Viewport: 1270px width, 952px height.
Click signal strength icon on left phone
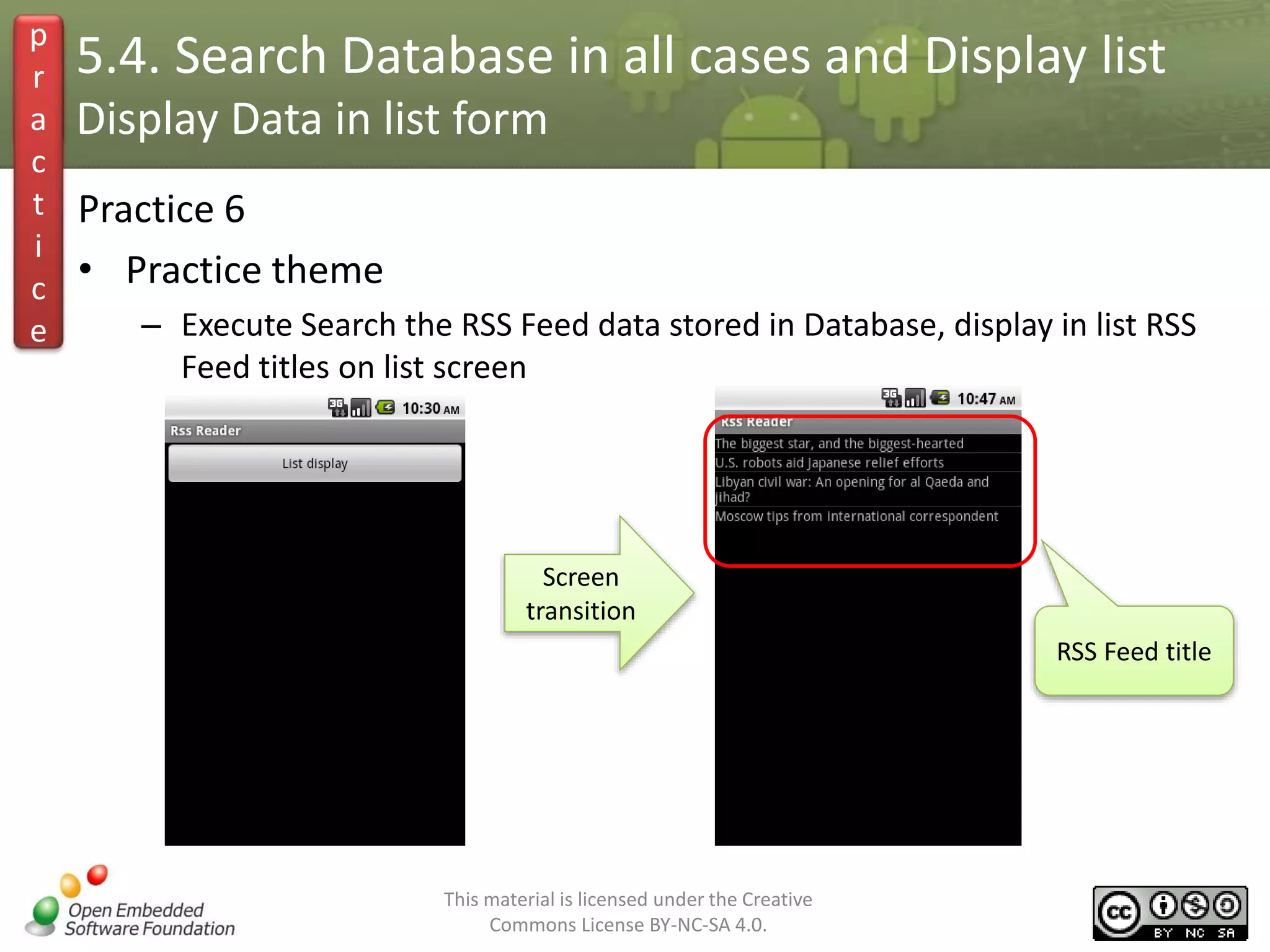point(361,408)
